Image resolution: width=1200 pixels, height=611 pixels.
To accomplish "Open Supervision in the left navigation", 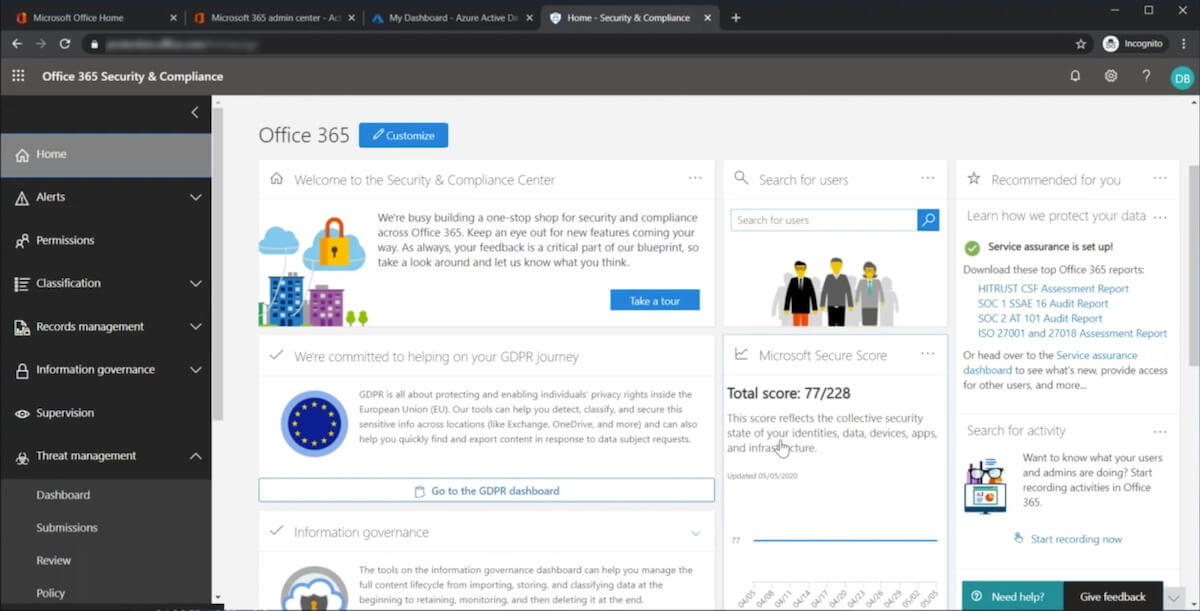I will coord(106,414).
